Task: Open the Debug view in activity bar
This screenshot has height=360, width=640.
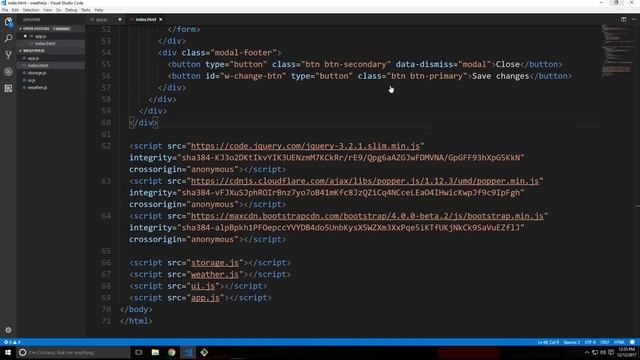Action: point(8,72)
